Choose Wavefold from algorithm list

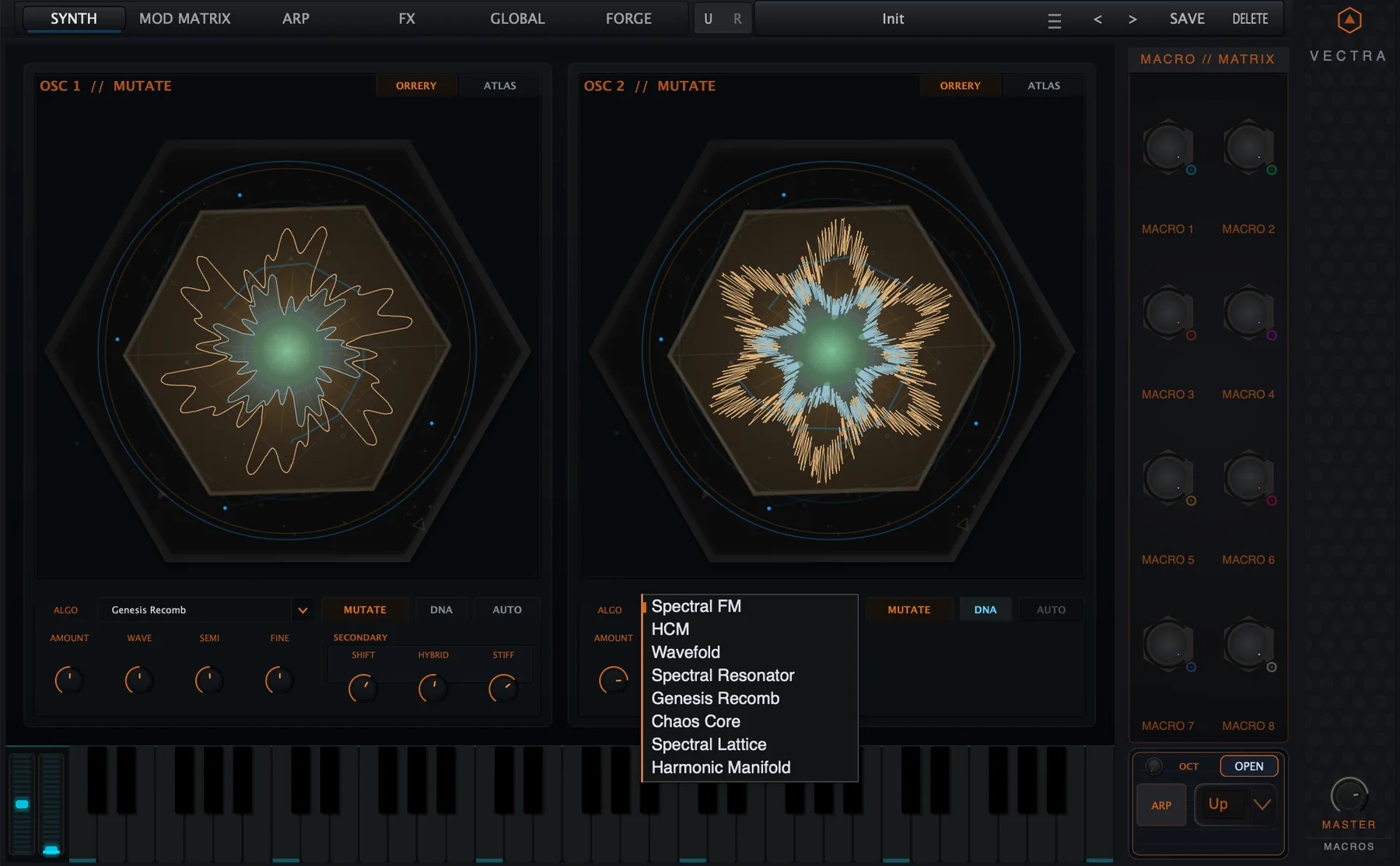pos(750,652)
